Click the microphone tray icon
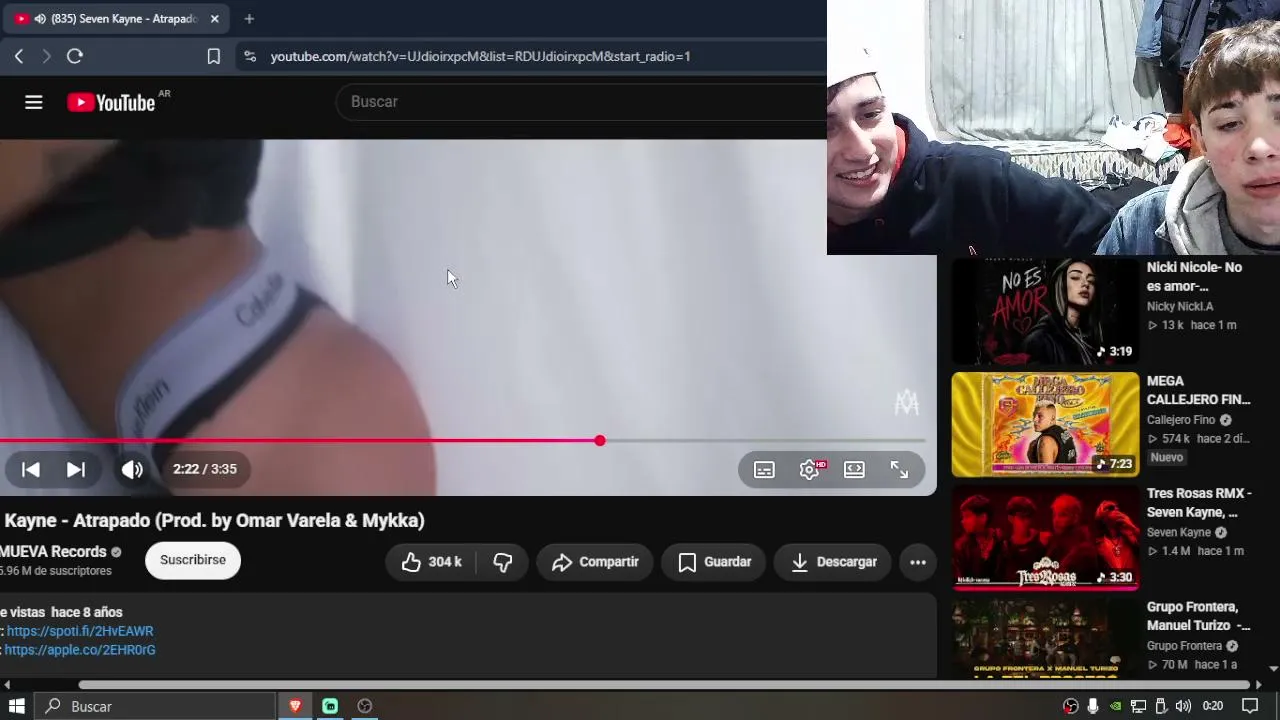The image size is (1280, 720). pos(1093,706)
